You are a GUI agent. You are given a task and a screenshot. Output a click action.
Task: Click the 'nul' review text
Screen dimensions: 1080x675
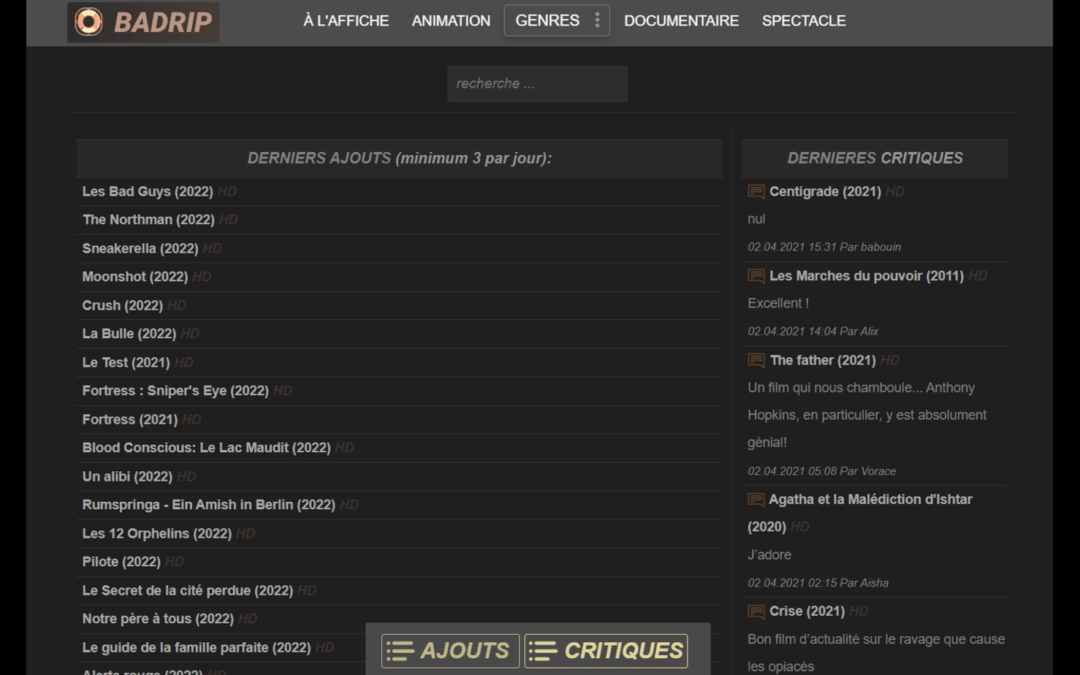point(756,219)
